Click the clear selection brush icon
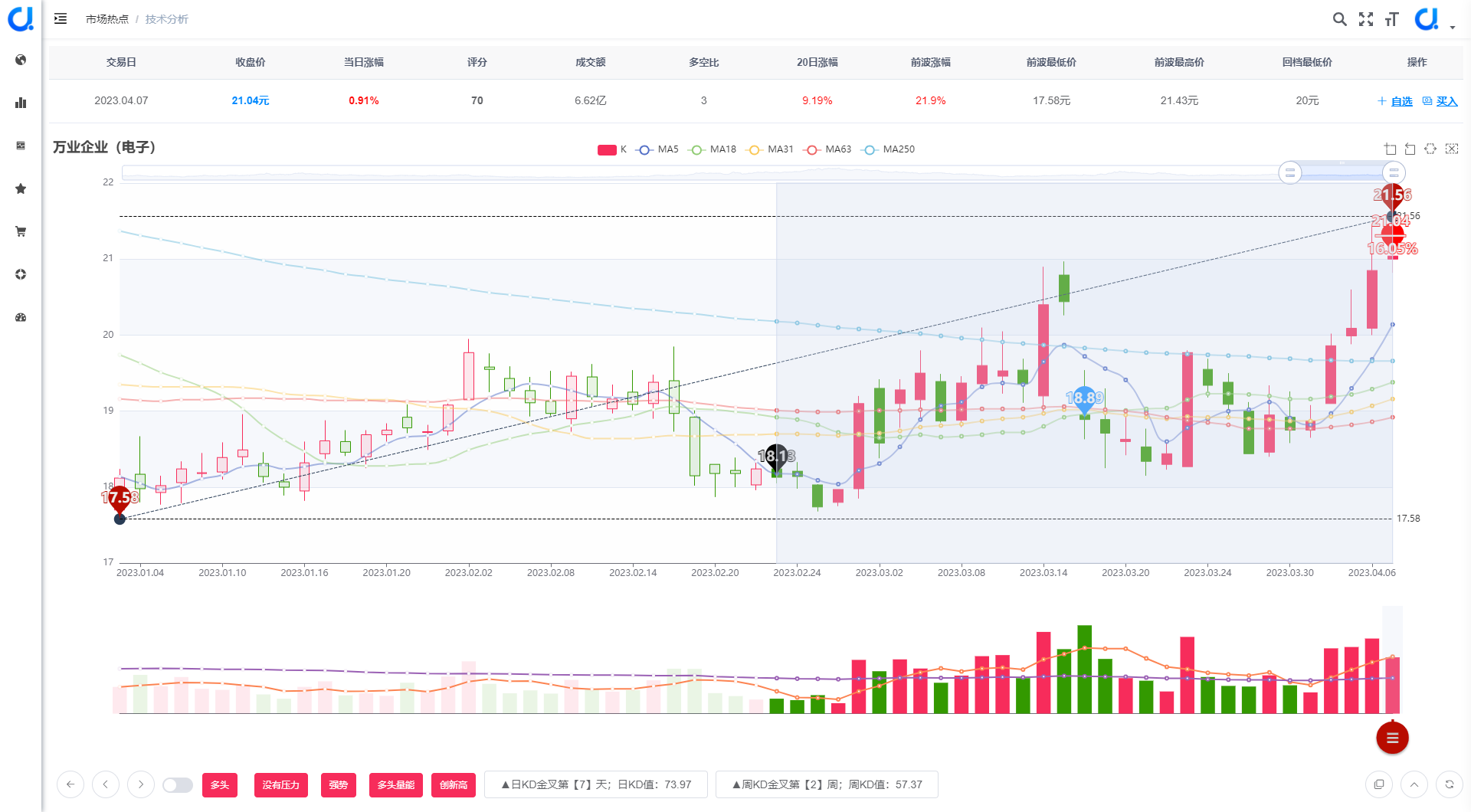1471x812 pixels. [1452, 149]
